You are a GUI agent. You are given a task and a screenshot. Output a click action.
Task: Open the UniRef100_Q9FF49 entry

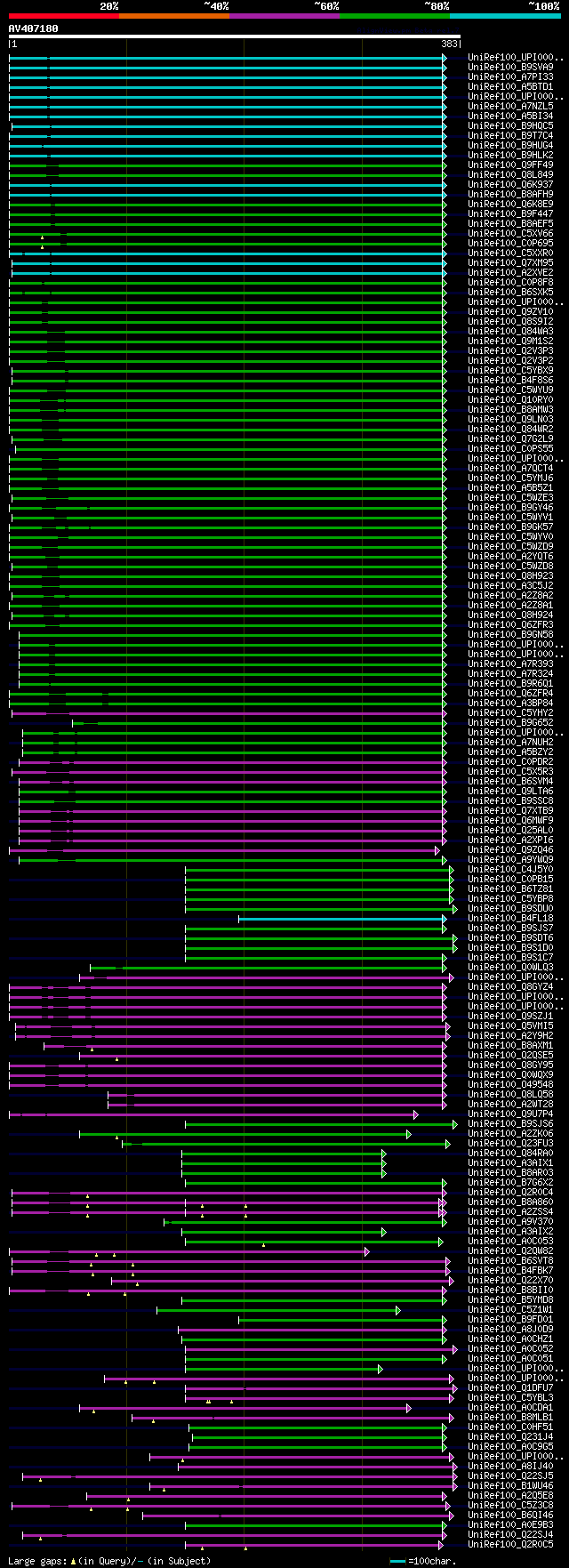point(510,165)
